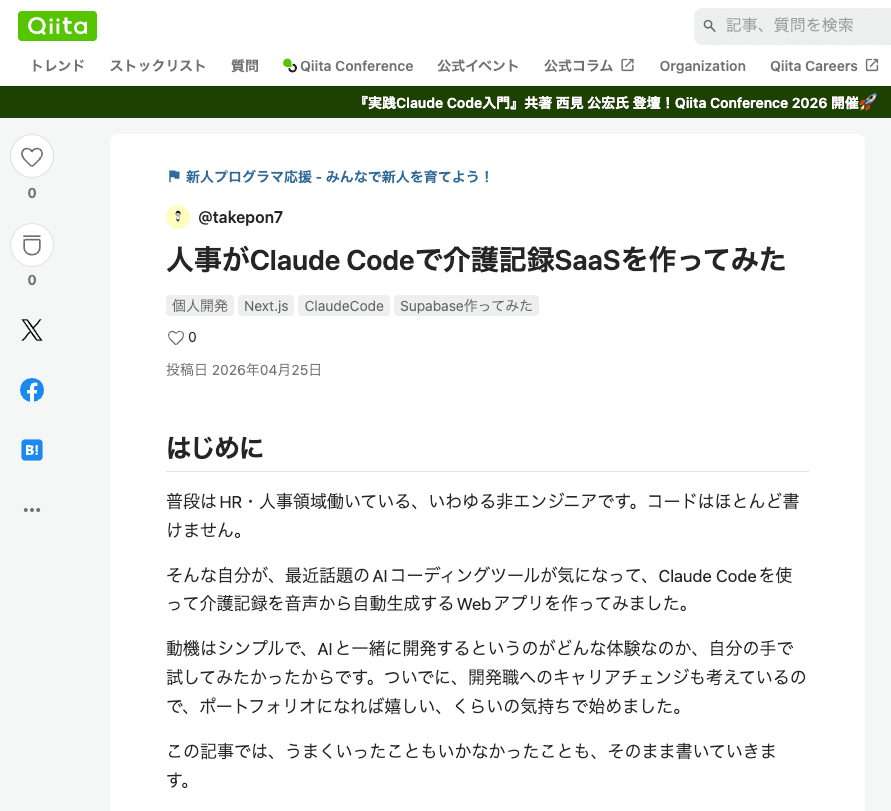Select the Supabase作ってみた tag

pyautogui.click(x=466, y=306)
